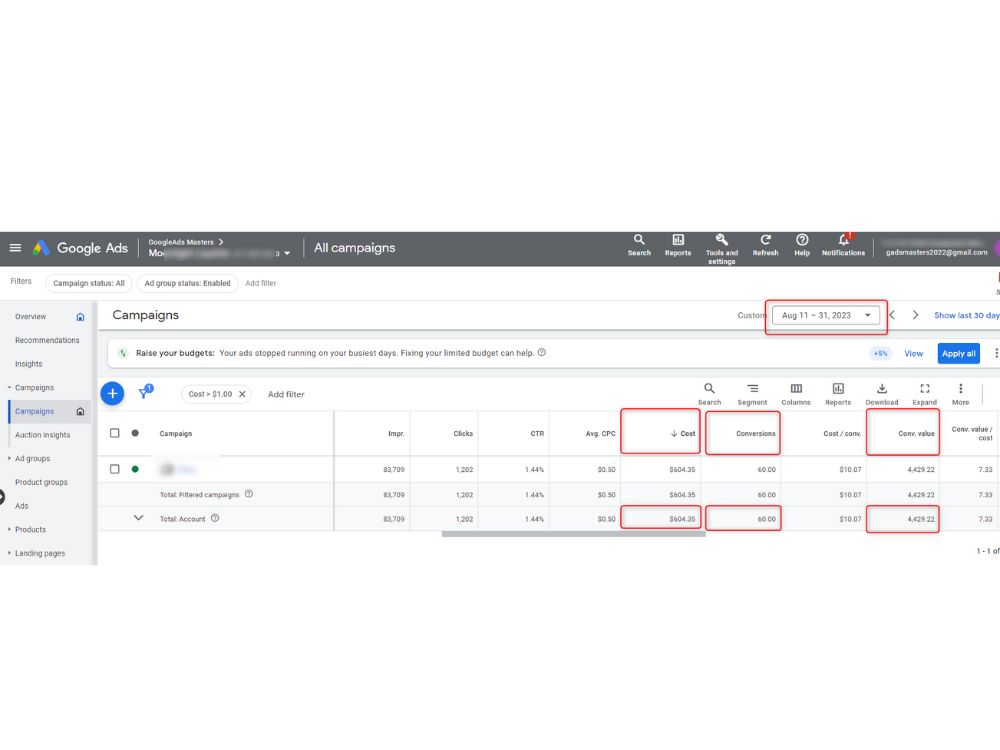The width and height of the screenshot is (1000, 750).
Task: Refresh the campaign data
Action: pyautogui.click(x=765, y=245)
